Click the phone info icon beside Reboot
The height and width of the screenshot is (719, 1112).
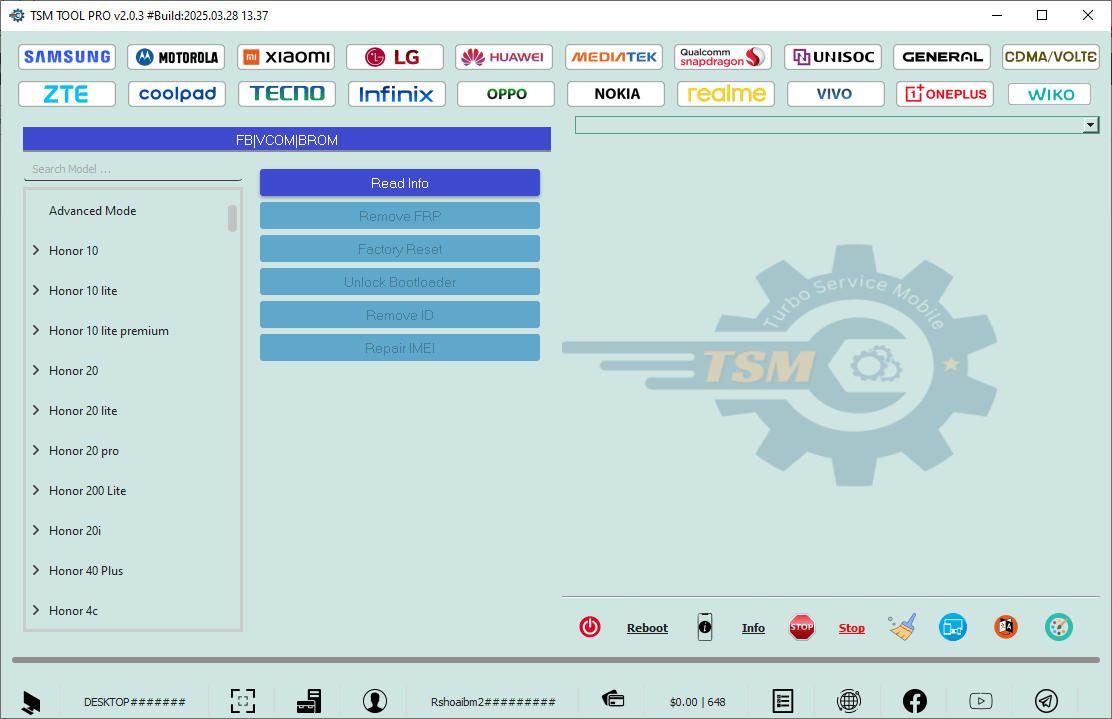[705, 627]
